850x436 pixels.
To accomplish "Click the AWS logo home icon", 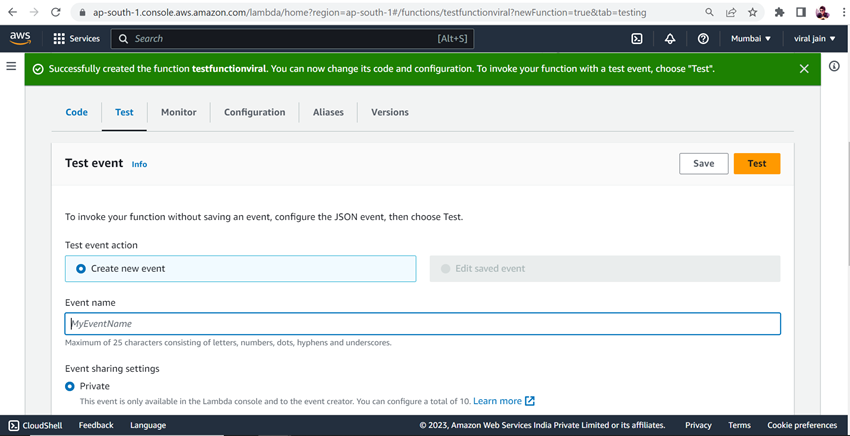I will 20,39.
